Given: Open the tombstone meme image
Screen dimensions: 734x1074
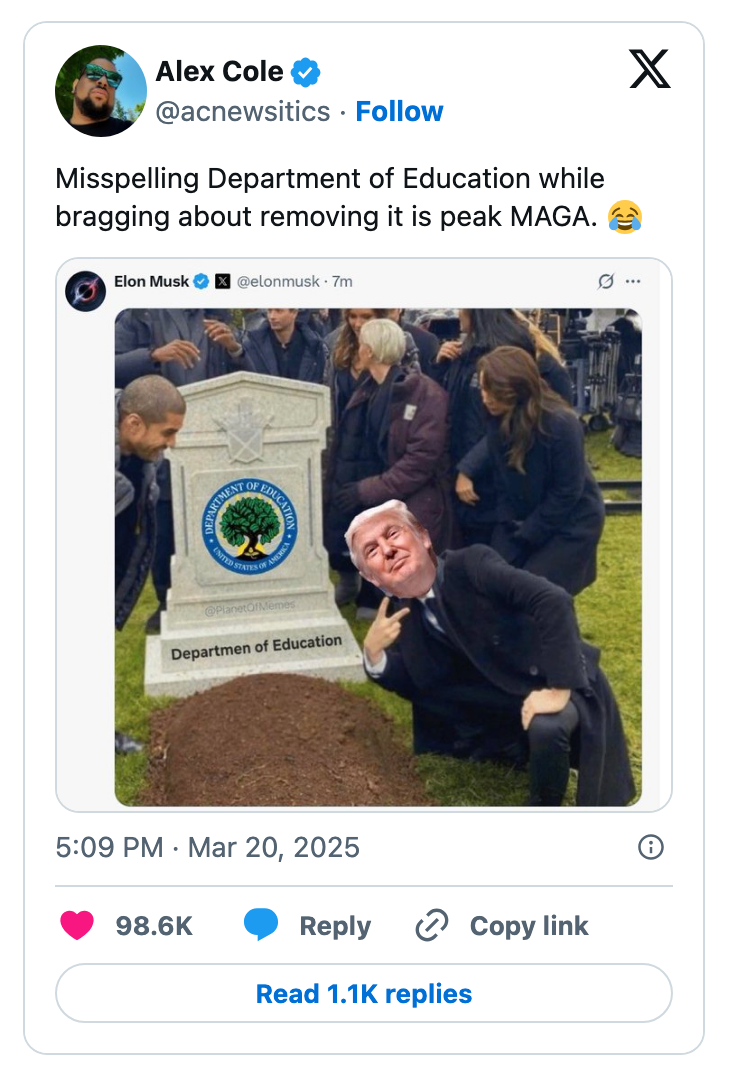Looking at the screenshot, I should click(x=378, y=556).
